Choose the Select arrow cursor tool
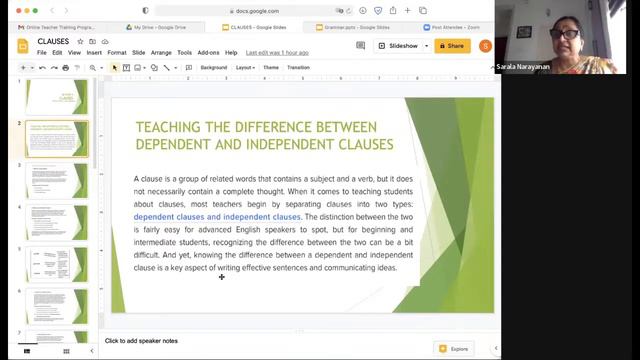 115,68
